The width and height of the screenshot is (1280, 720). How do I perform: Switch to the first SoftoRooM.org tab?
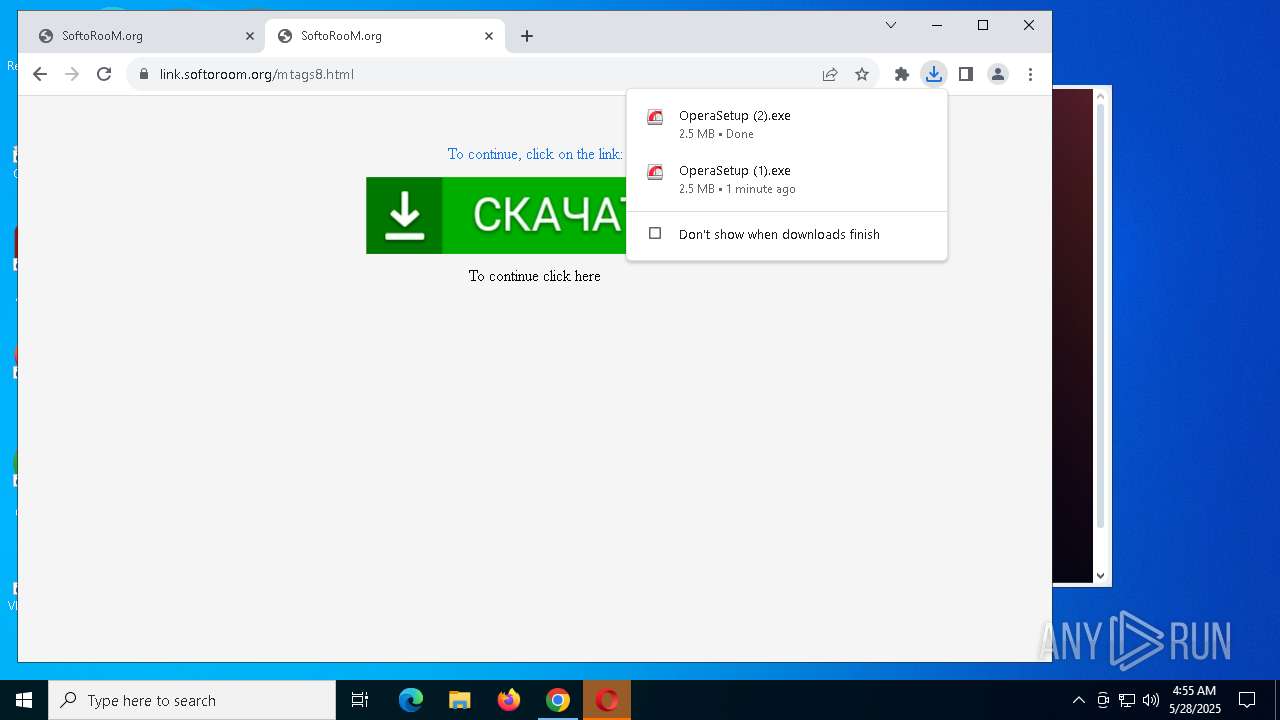pyautogui.click(x=145, y=36)
